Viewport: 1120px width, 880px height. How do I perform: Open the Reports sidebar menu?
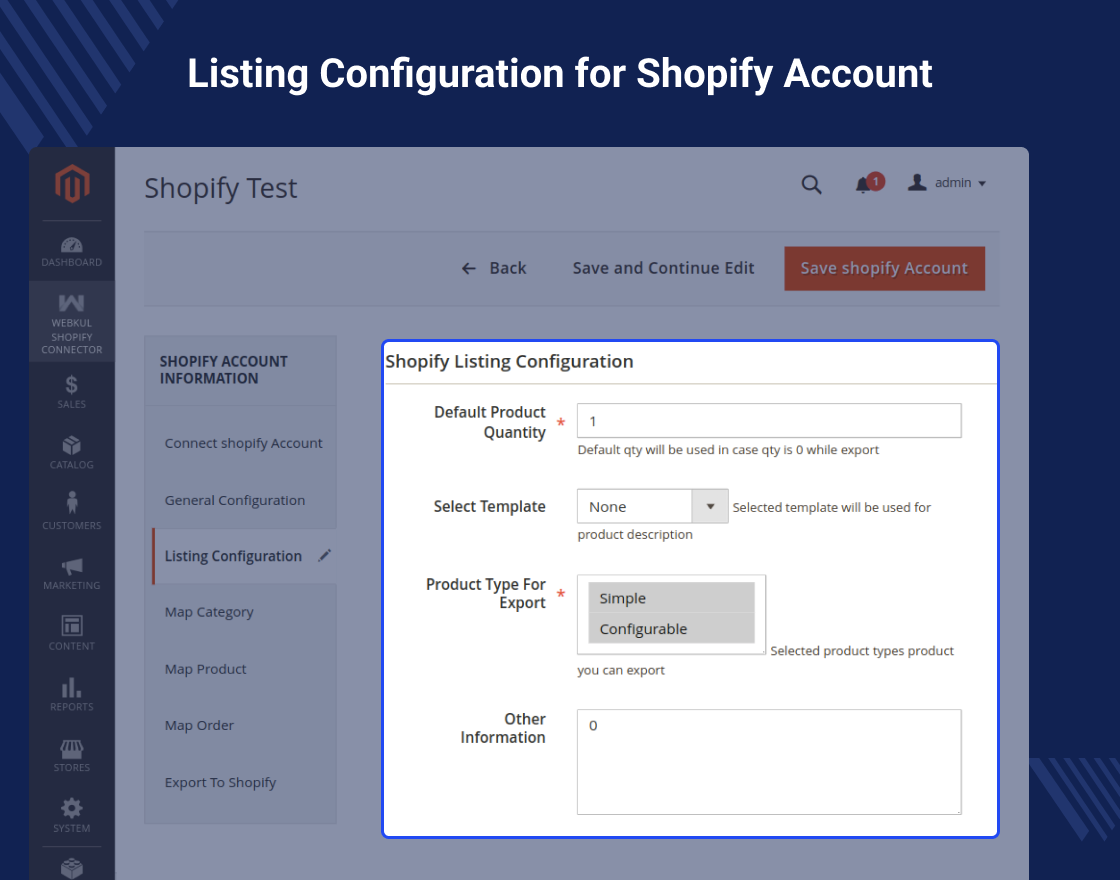pos(71,694)
